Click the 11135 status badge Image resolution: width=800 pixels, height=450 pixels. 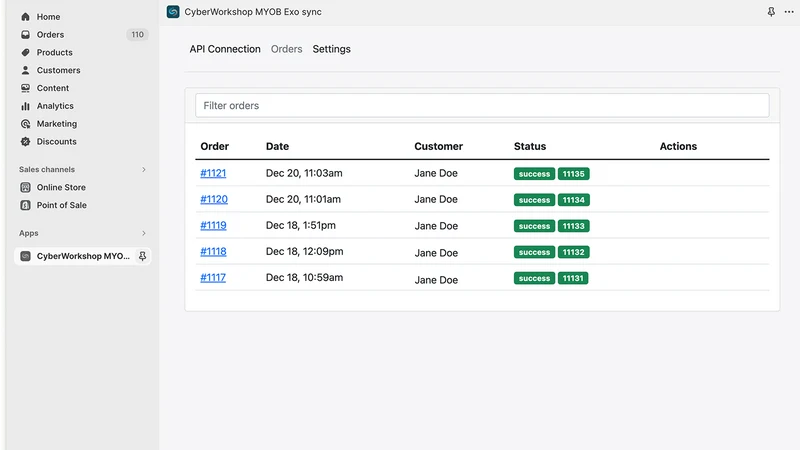[x=573, y=174]
